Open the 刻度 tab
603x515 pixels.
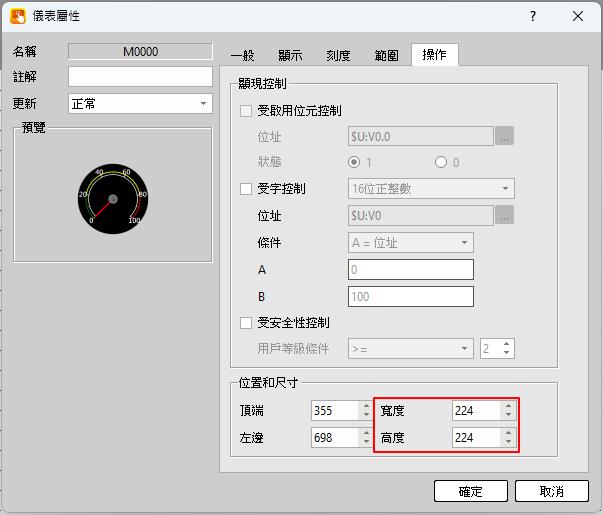(338, 55)
